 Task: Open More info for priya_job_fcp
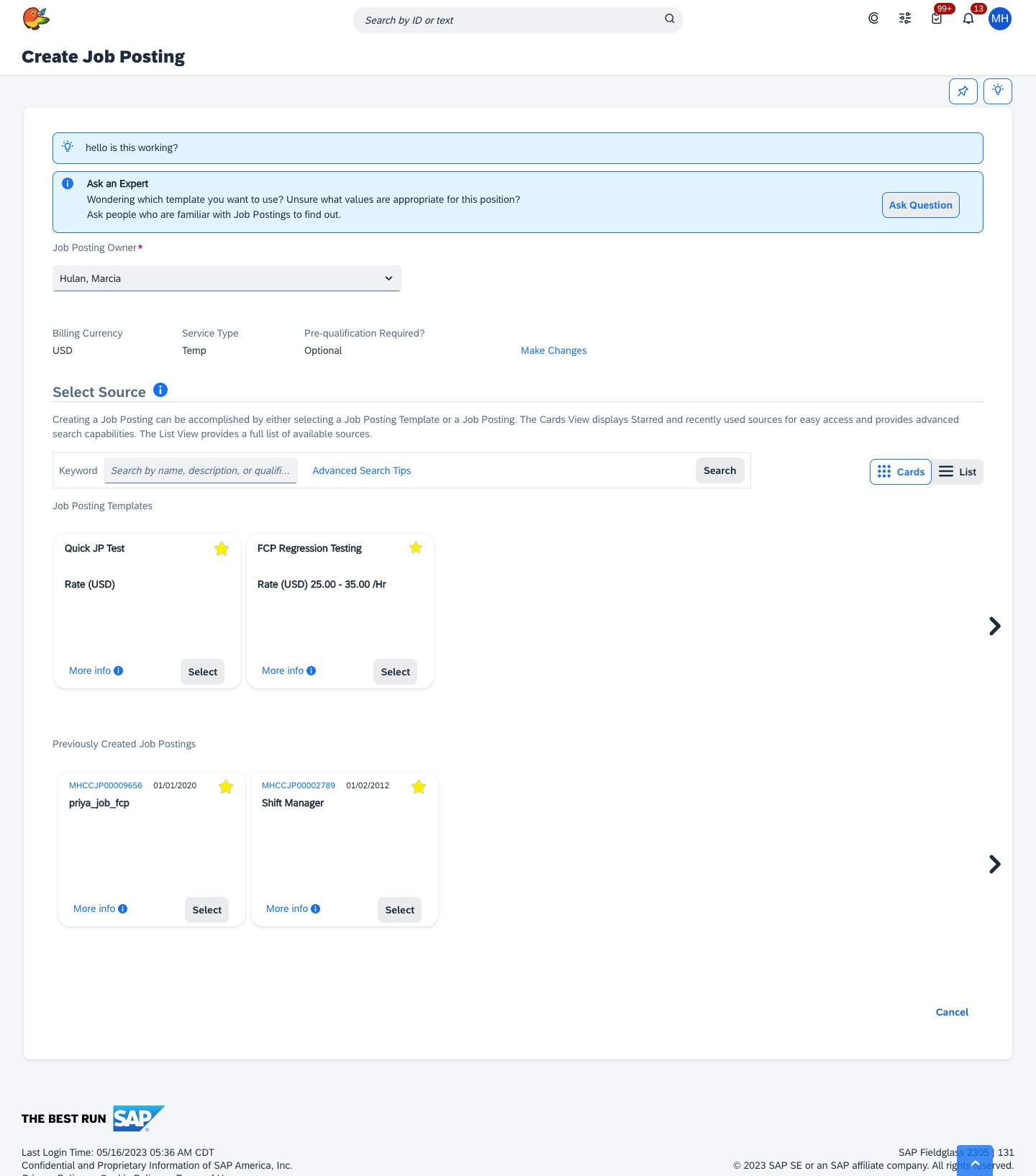(x=94, y=908)
